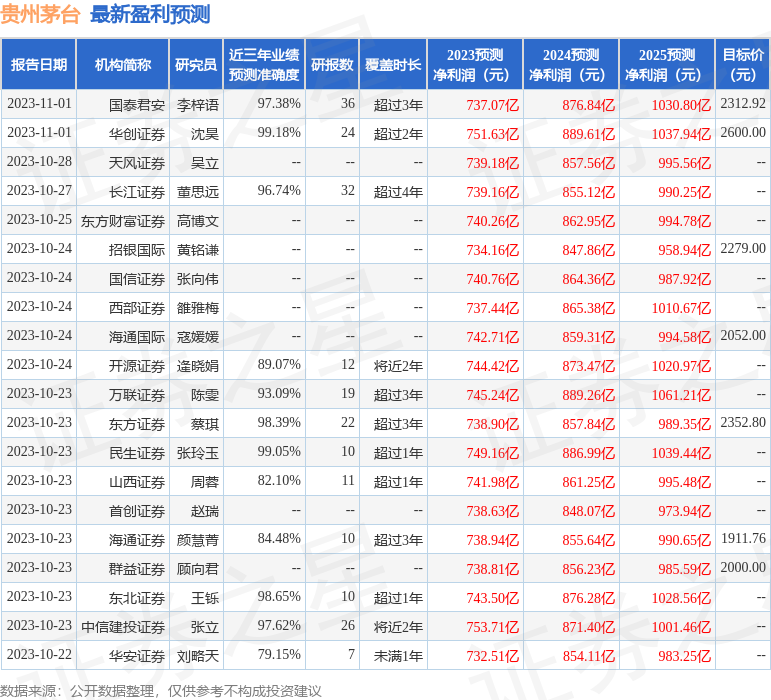This screenshot has width=771, height=700.
Task: Click researcher name 李梓语
Action: [x=198, y=105]
